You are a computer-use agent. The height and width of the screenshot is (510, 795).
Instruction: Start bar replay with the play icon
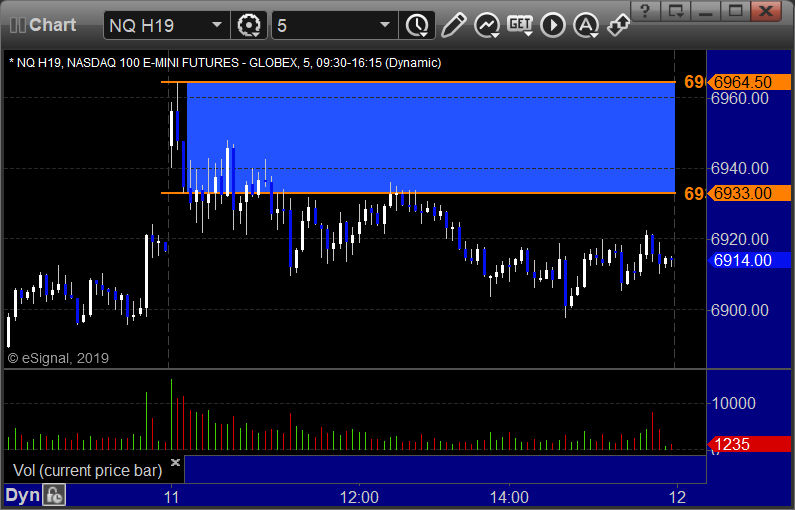click(553, 25)
